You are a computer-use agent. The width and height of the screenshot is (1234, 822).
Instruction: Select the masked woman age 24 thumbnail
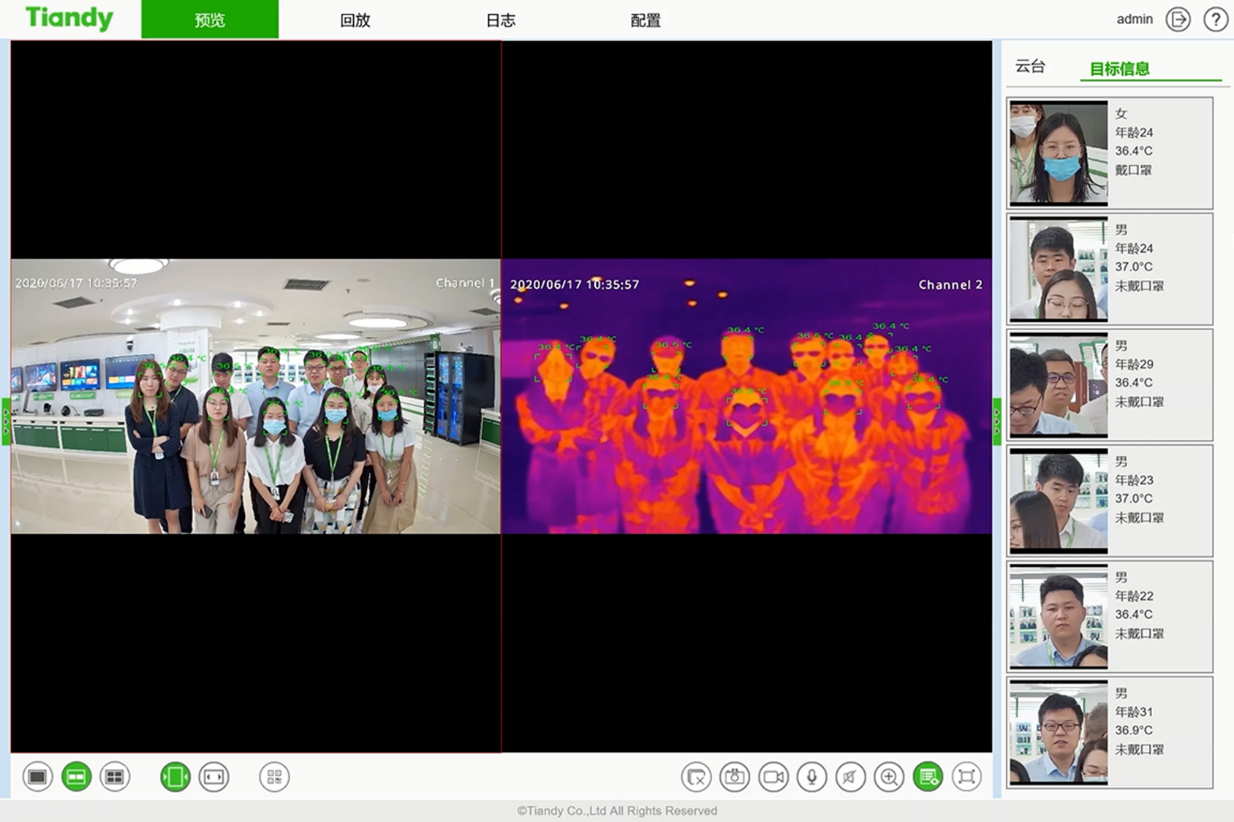1059,152
